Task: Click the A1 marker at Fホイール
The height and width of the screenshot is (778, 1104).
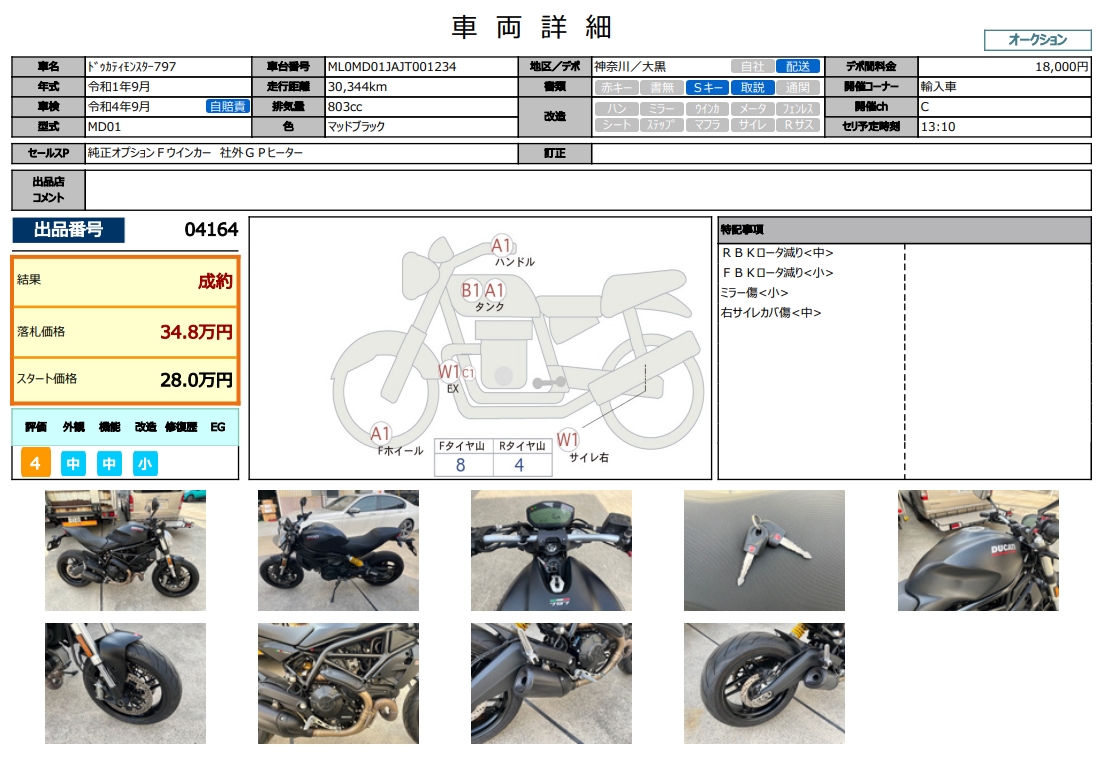Action: [380, 434]
